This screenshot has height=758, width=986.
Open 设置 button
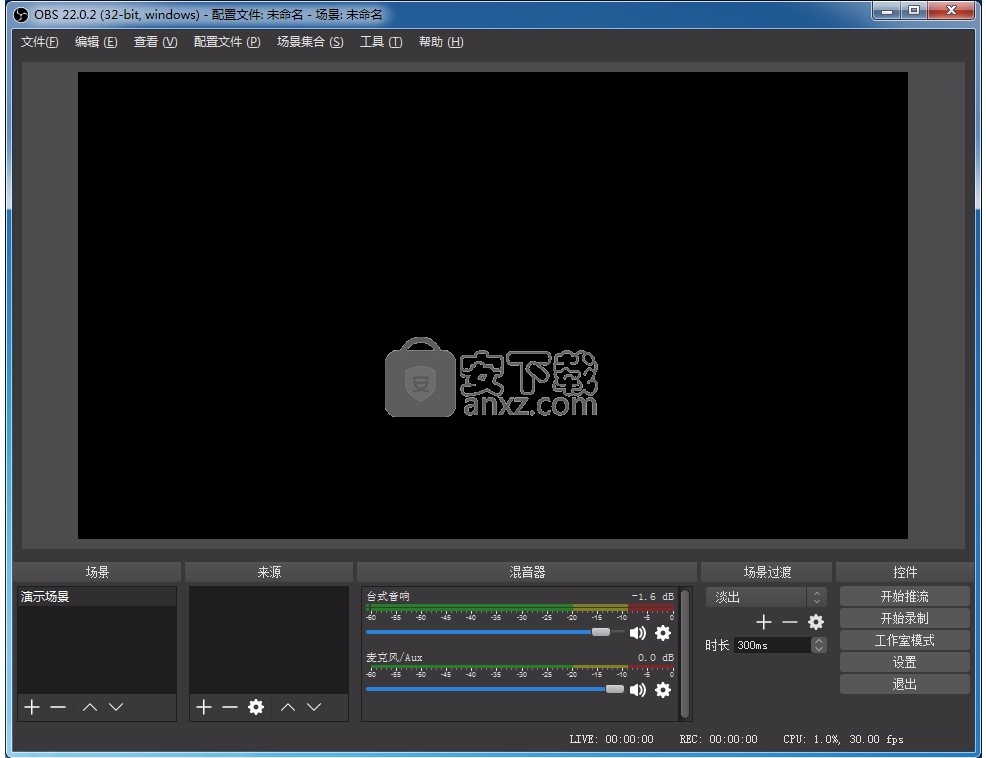coord(904,662)
